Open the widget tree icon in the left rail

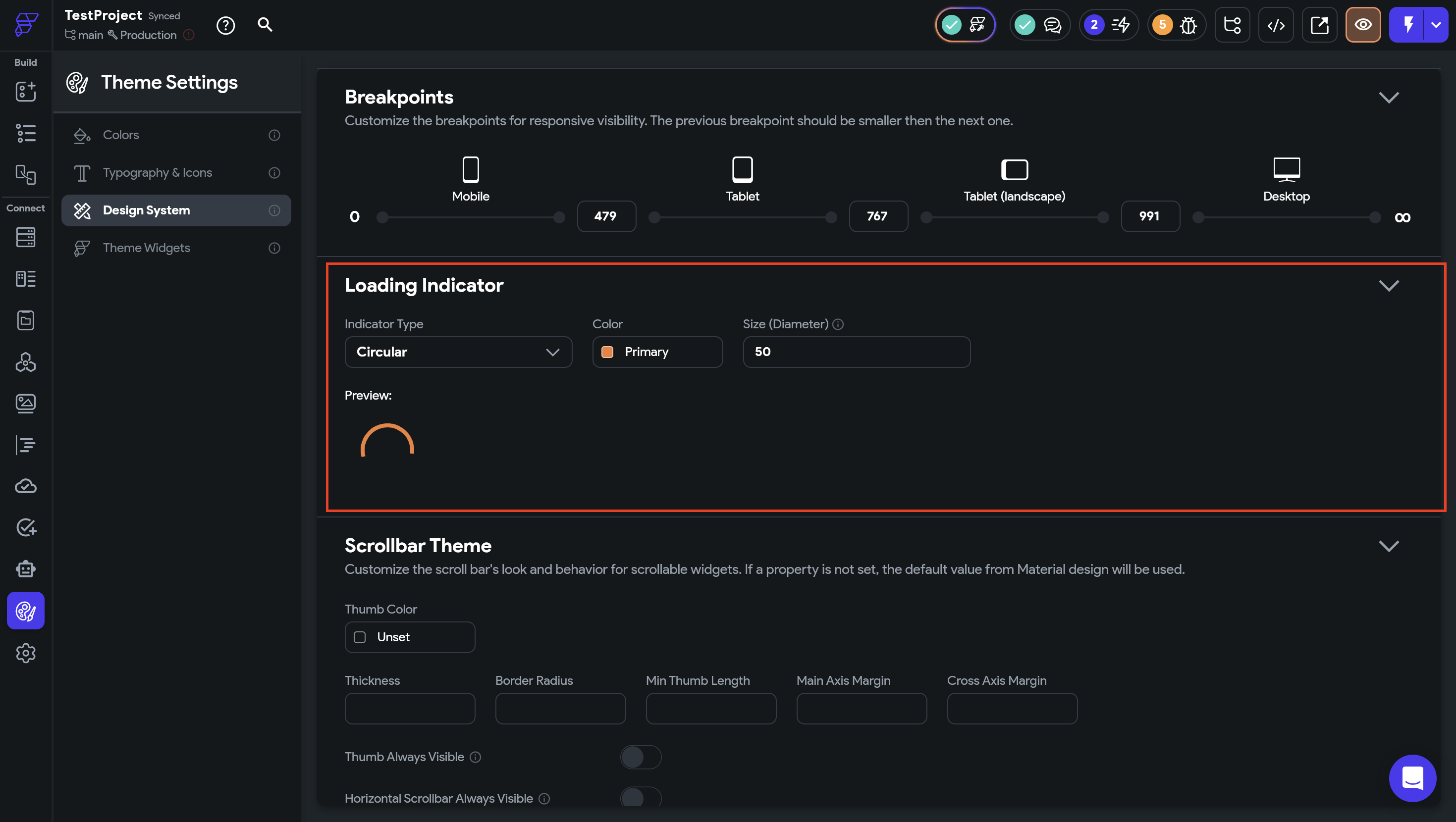pyautogui.click(x=25, y=133)
